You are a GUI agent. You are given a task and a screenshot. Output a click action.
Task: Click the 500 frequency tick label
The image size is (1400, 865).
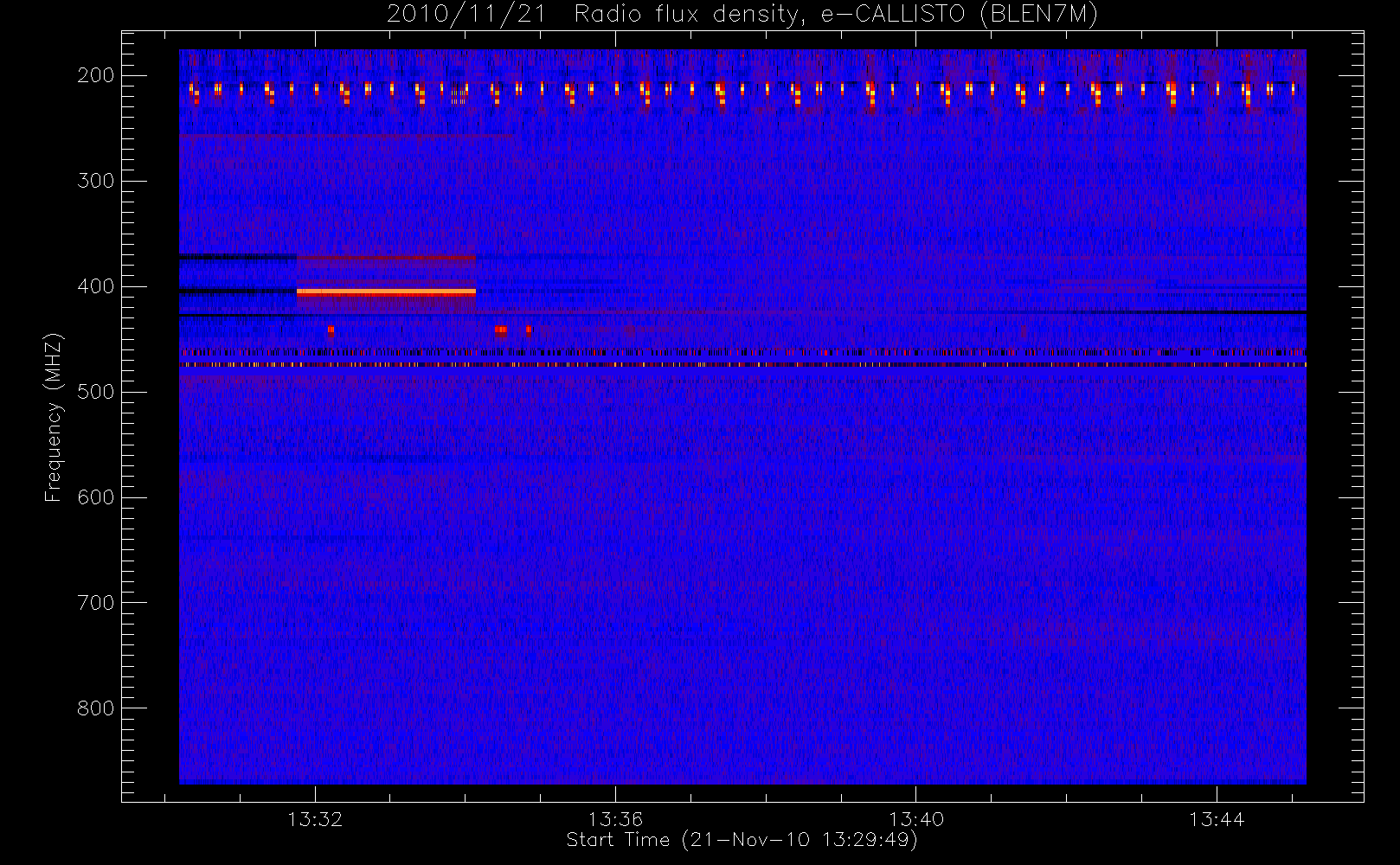click(x=96, y=392)
